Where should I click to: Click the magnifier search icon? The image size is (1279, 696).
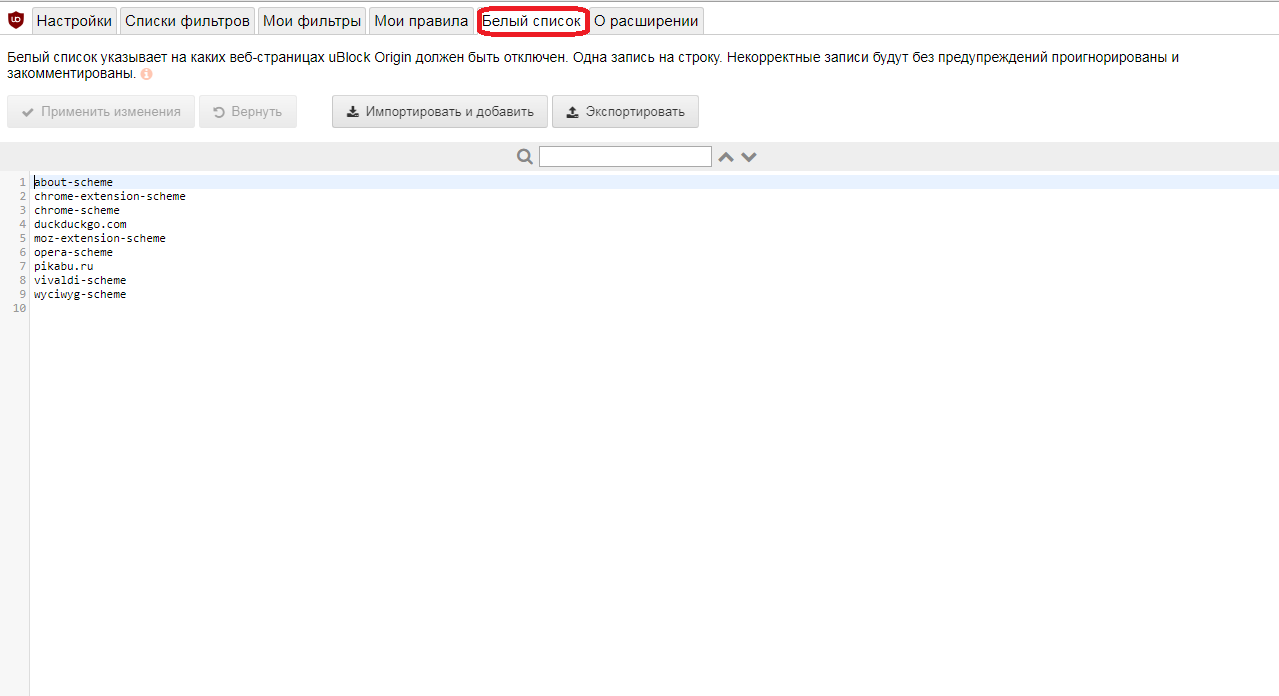[x=525, y=157]
